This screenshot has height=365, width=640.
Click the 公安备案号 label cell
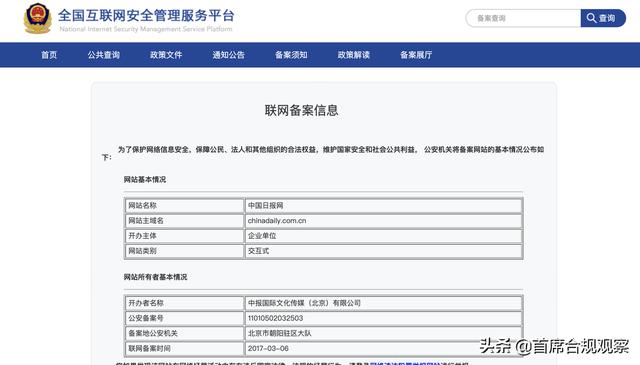(184, 318)
